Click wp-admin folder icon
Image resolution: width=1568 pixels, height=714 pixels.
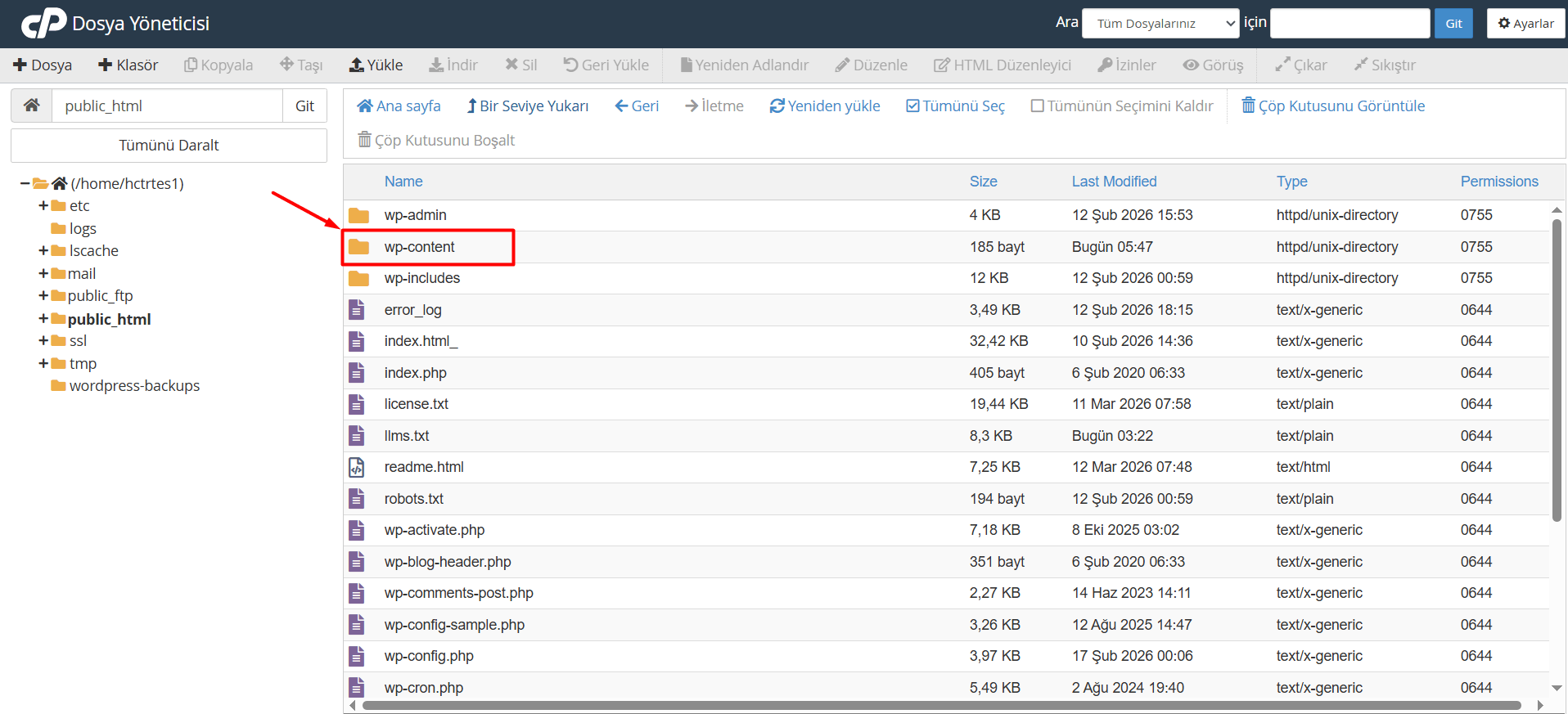click(358, 215)
